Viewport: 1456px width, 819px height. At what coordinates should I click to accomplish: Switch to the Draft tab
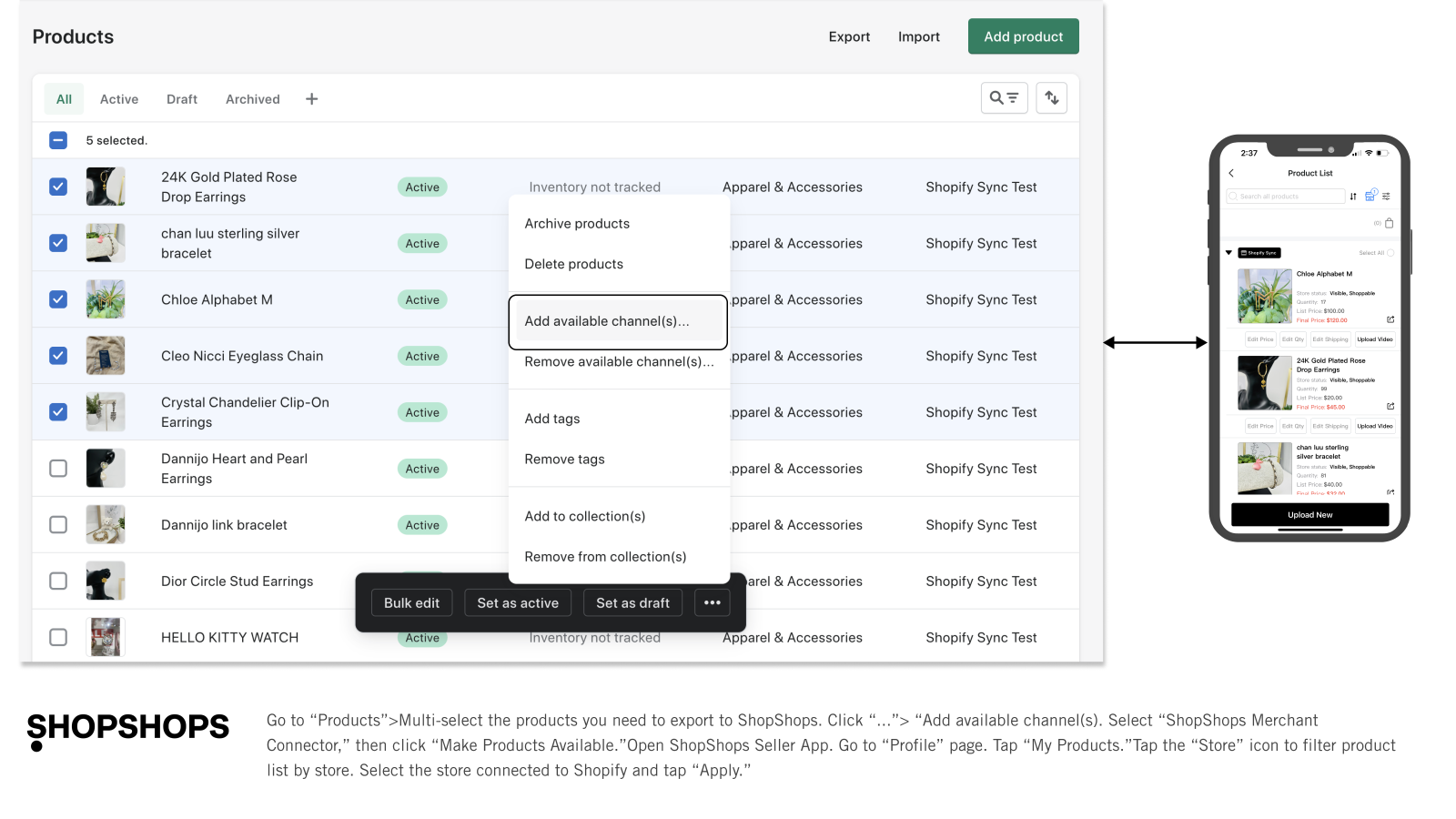182,99
